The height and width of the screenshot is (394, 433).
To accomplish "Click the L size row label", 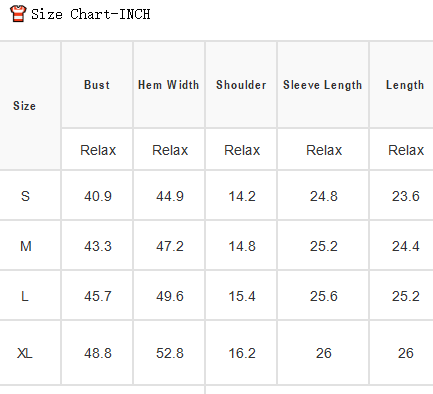I will (25, 296).
